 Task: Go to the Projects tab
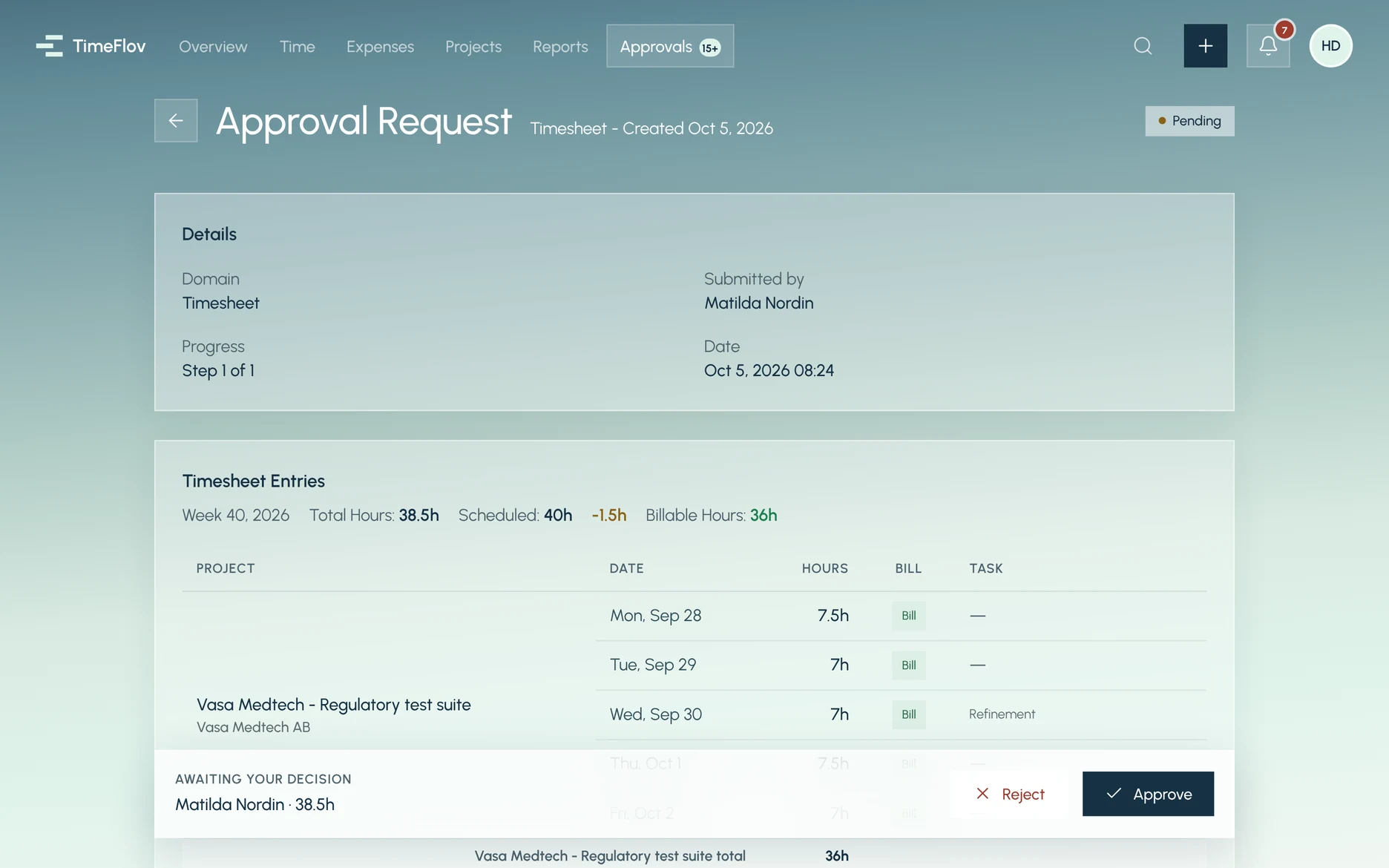point(473,46)
